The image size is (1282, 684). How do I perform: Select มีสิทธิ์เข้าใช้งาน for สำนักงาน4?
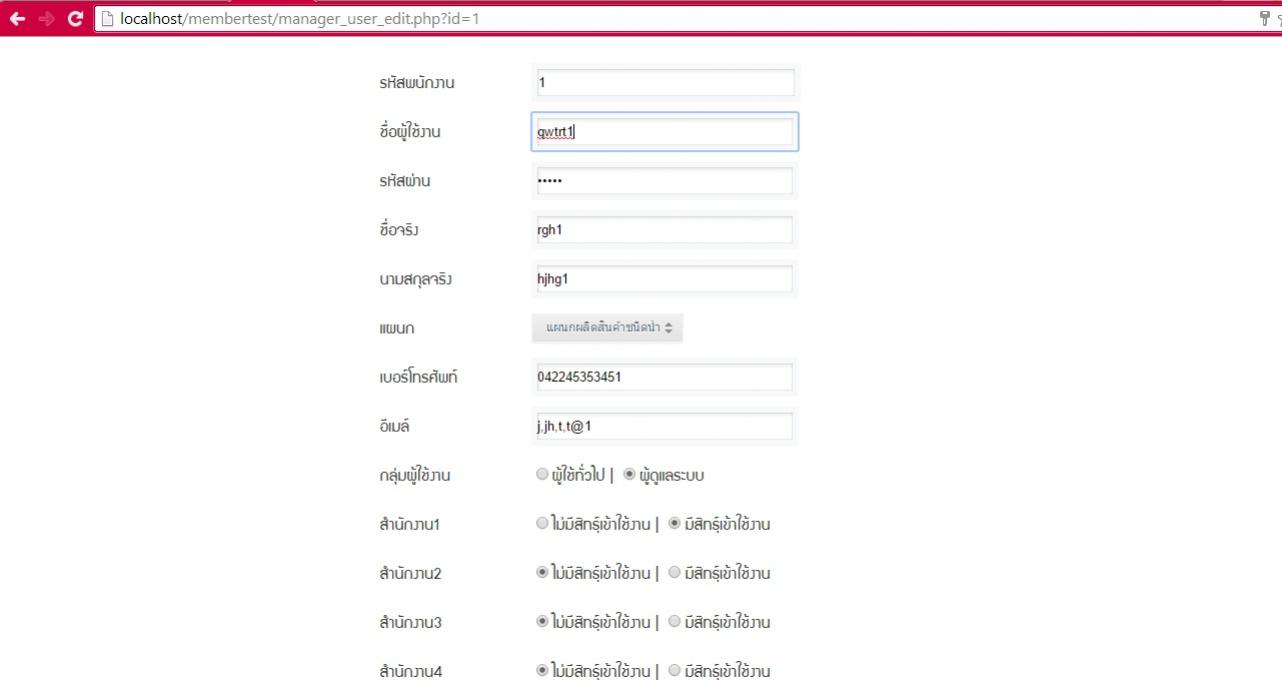675,670
